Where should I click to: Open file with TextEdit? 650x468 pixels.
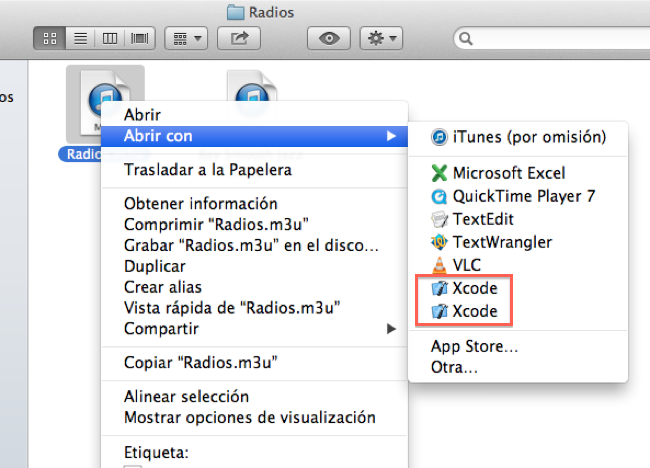click(518, 219)
